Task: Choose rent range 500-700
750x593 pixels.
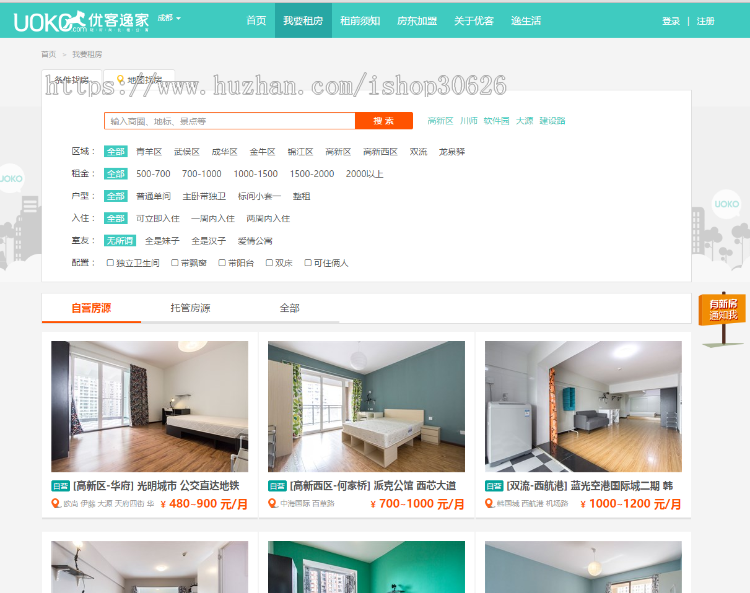Action: (x=153, y=174)
